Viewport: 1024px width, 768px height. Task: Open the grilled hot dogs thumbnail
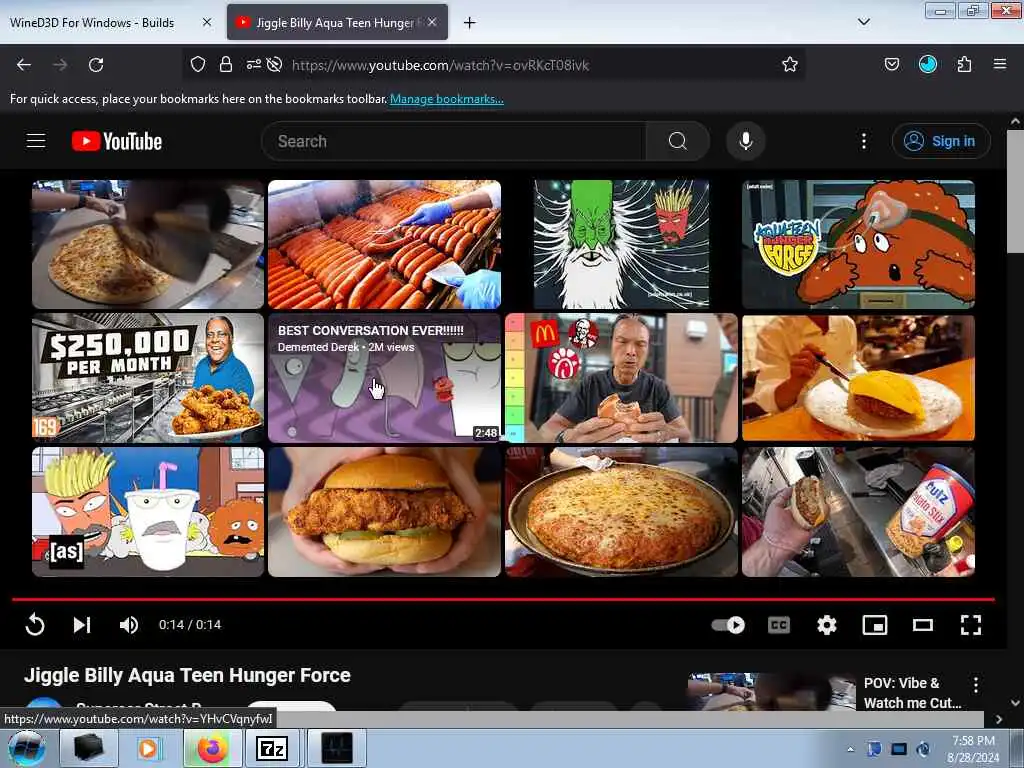pos(385,244)
